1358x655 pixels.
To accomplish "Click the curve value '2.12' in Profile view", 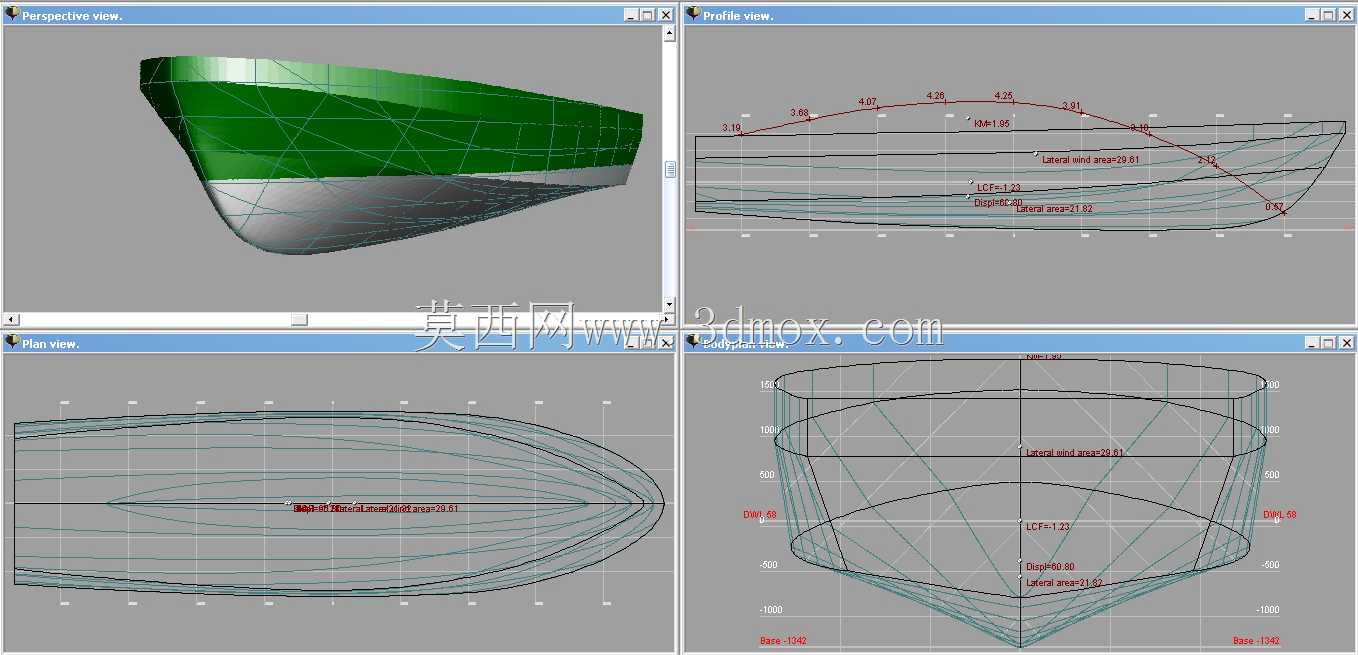I will (1207, 160).
